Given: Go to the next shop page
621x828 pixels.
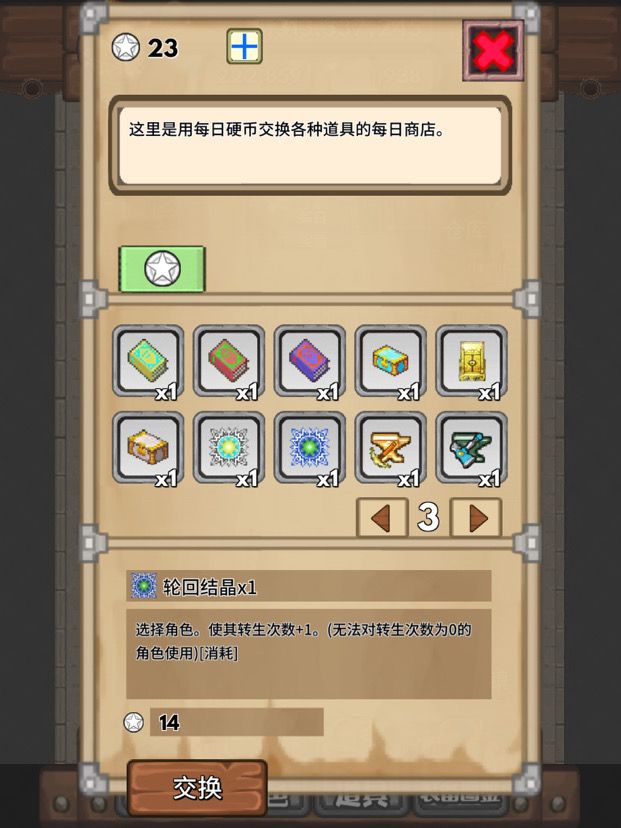Looking at the screenshot, I should (477, 518).
